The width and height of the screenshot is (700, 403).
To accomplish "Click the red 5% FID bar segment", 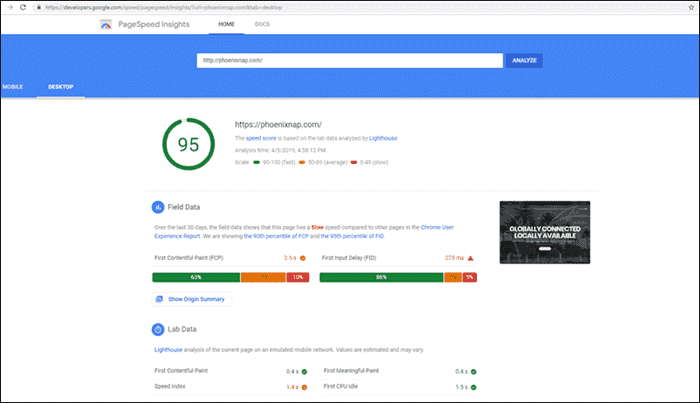I will [x=470, y=277].
